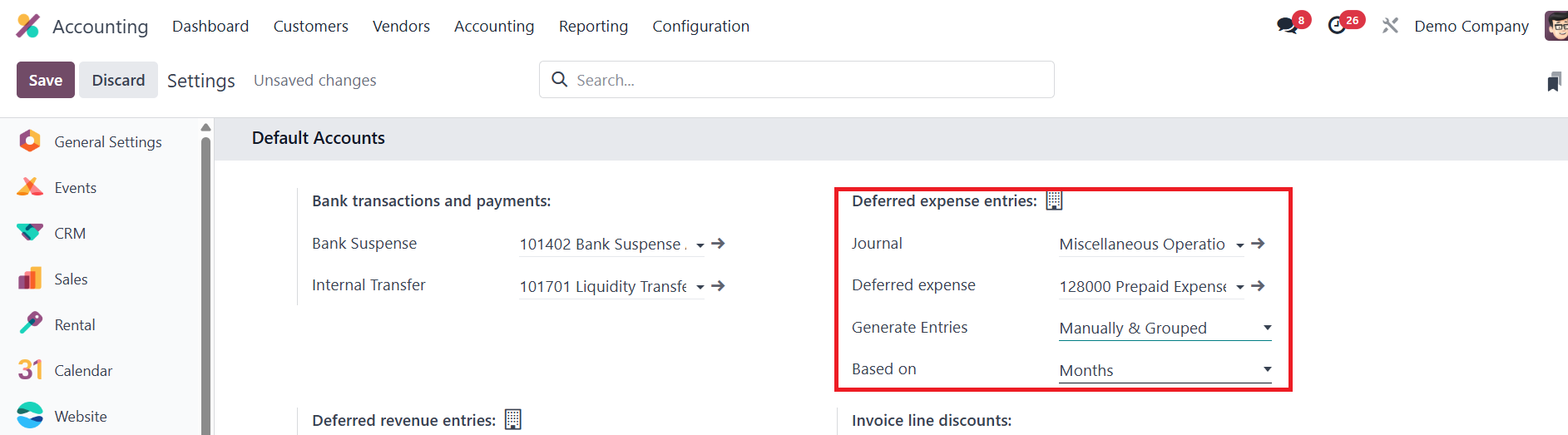Screen dimensions: 1568x435
Task: Open the Configuration menu
Action: click(700, 27)
